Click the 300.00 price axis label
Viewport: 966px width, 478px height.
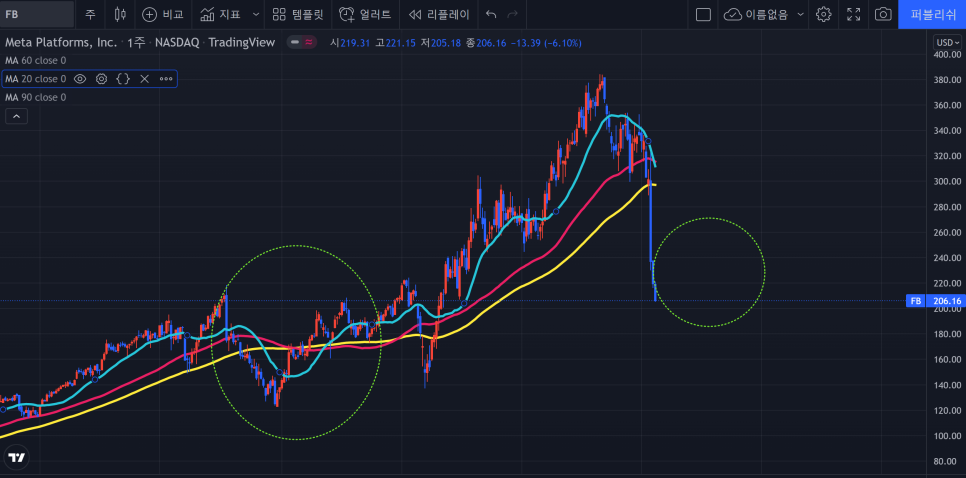coord(947,182)
